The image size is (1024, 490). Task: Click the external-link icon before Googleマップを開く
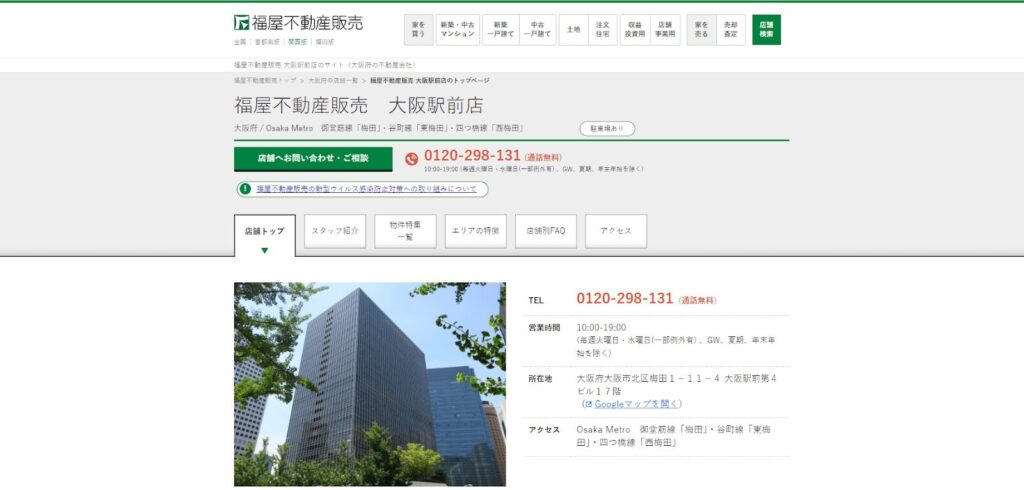[x=588, y=404]
